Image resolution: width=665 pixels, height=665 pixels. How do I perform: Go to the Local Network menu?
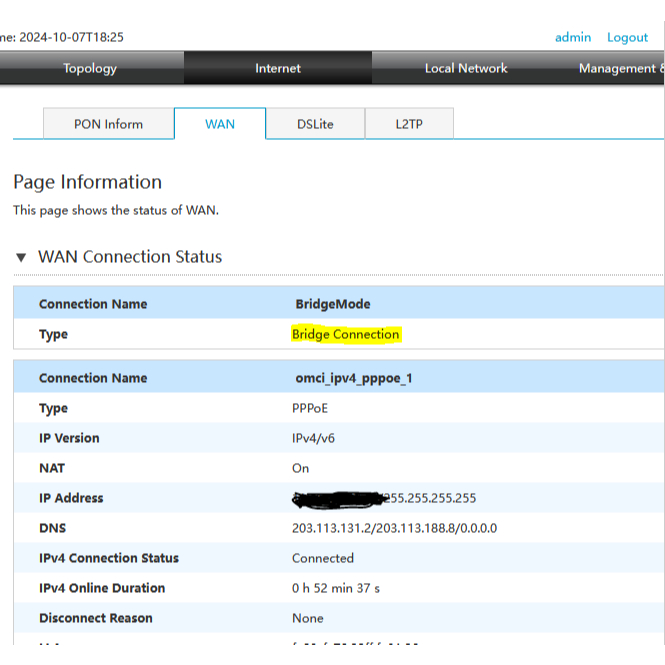point(465,68)
